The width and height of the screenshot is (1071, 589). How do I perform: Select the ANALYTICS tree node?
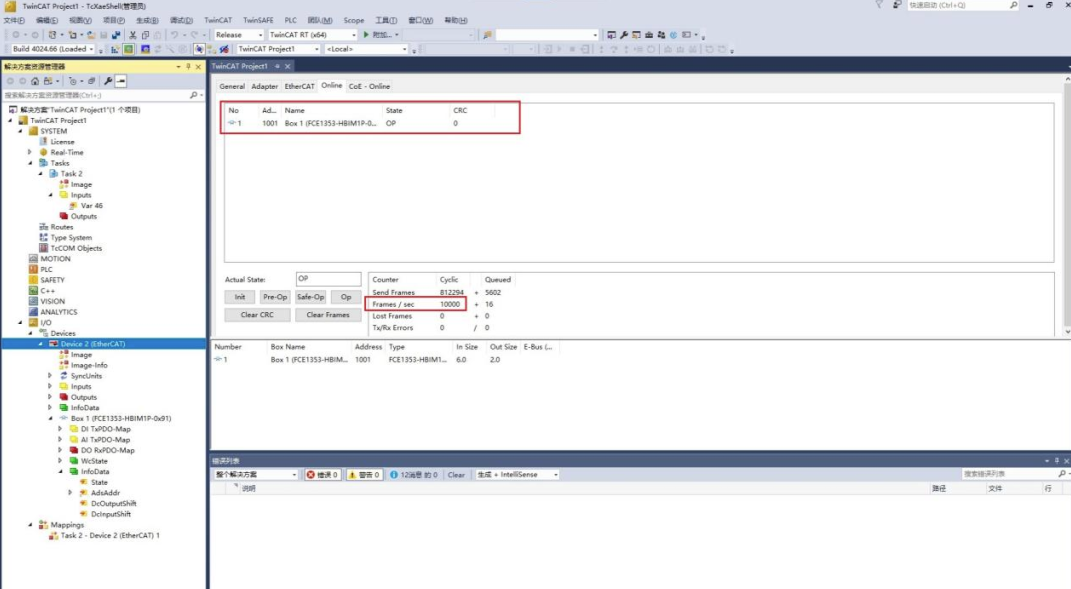58,312
